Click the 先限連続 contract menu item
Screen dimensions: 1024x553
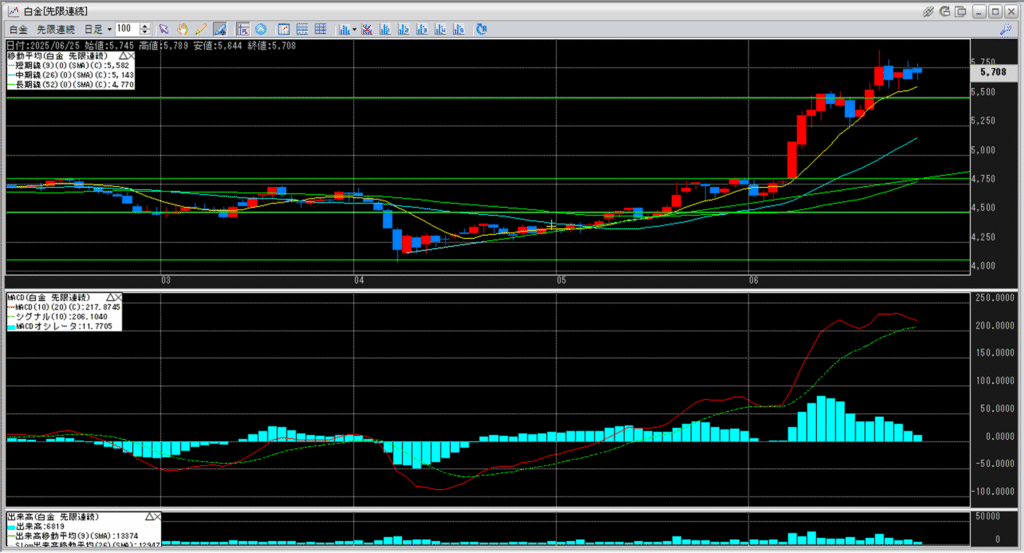click(x=56, y=29)
